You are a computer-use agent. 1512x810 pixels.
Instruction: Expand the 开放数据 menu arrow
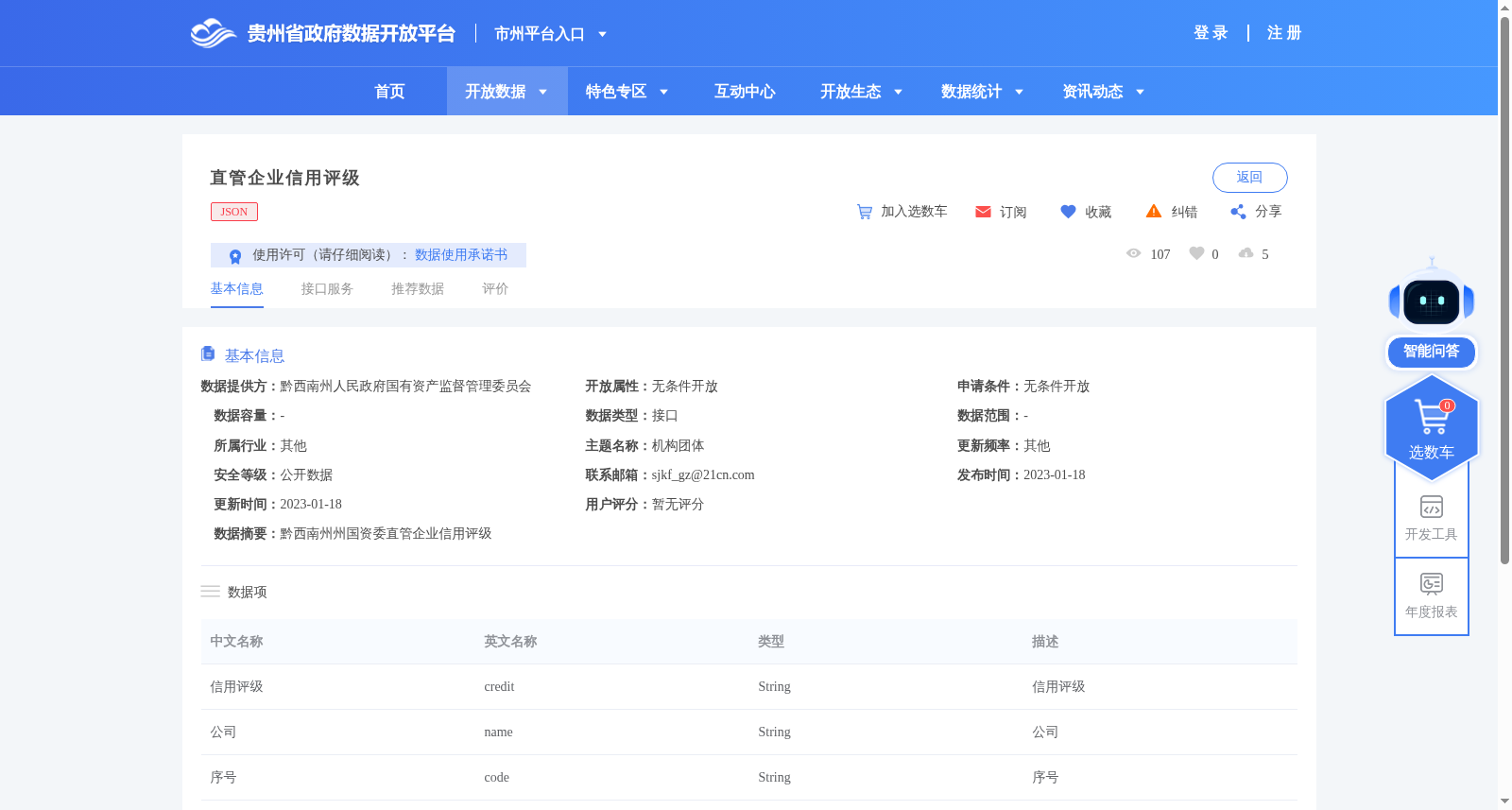click(542, 92)
